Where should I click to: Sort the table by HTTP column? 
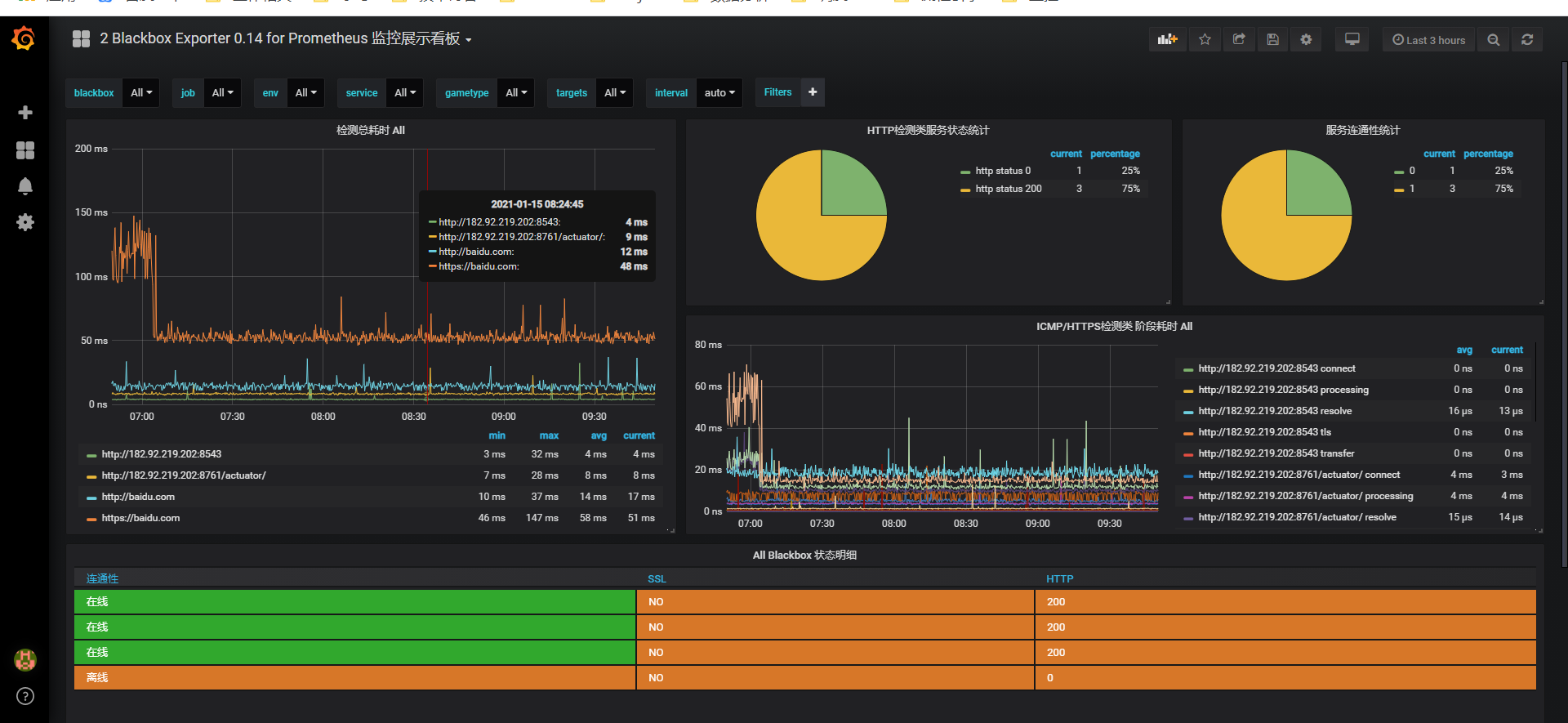tap(1059, 578)
